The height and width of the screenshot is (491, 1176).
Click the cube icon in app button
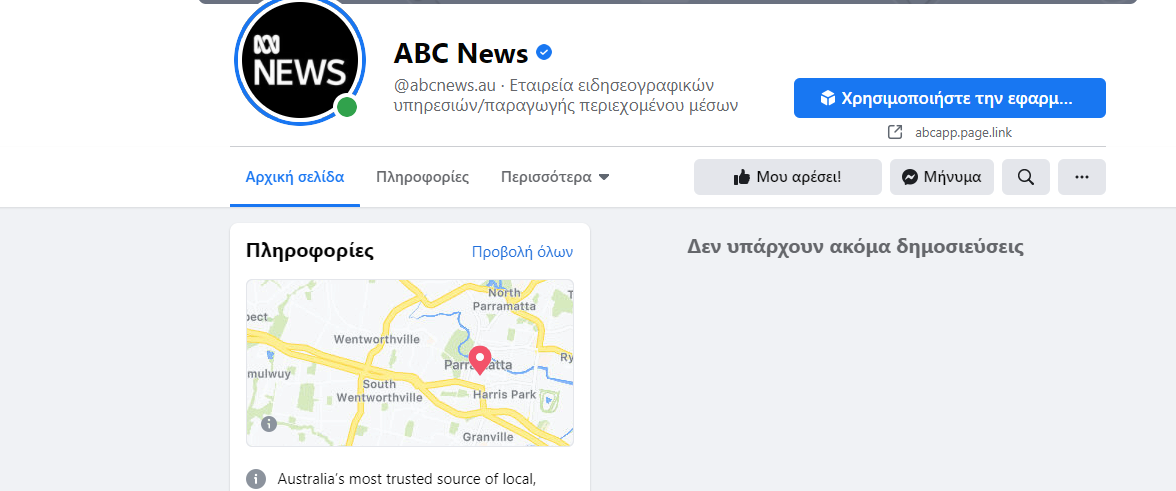click(827, 98)
